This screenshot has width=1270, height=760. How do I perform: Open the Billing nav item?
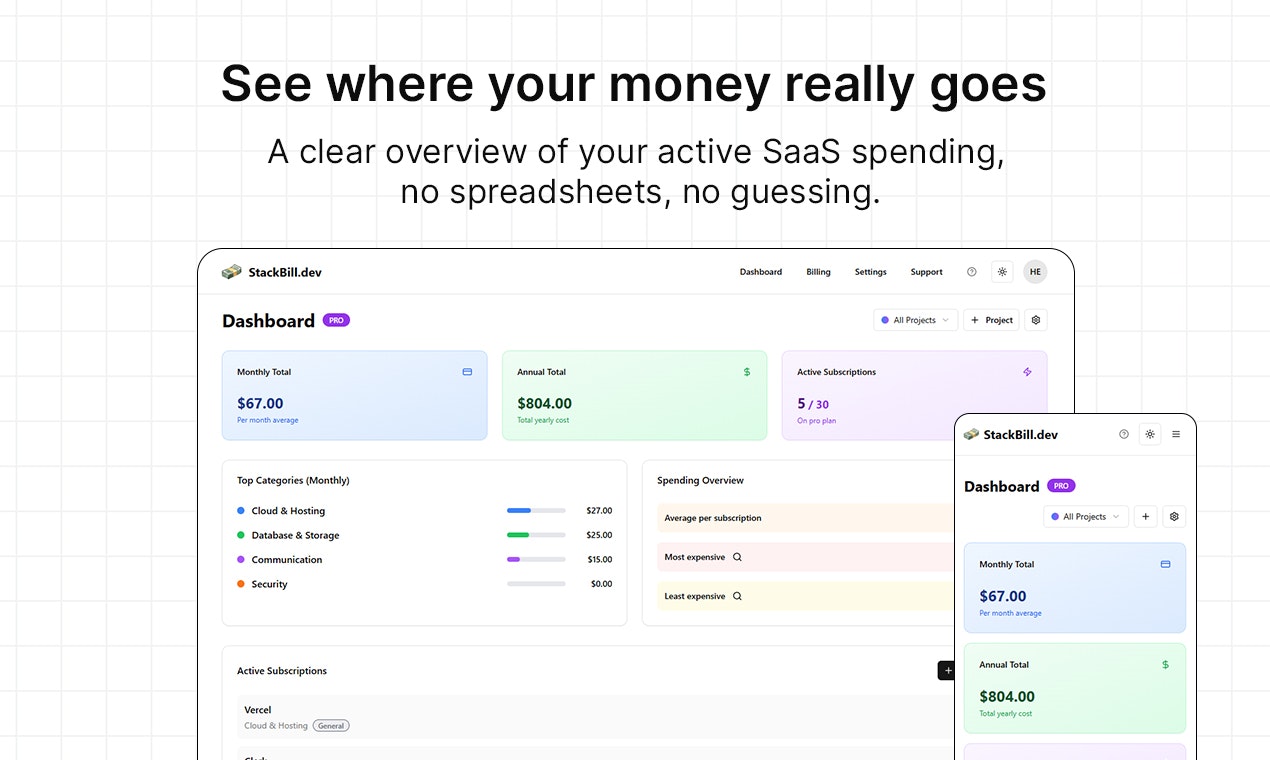click(x=818, y=272)
